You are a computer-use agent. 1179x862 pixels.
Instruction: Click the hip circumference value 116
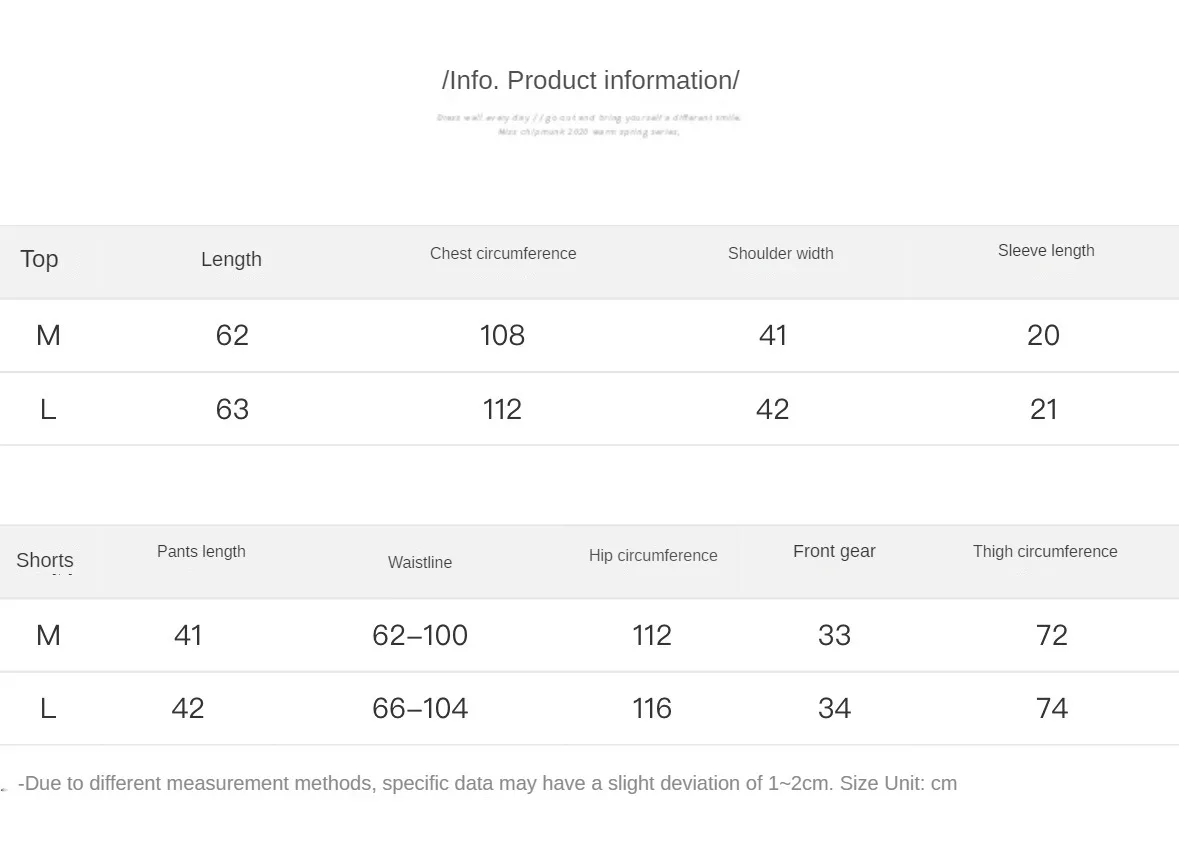tap(652, 708)
